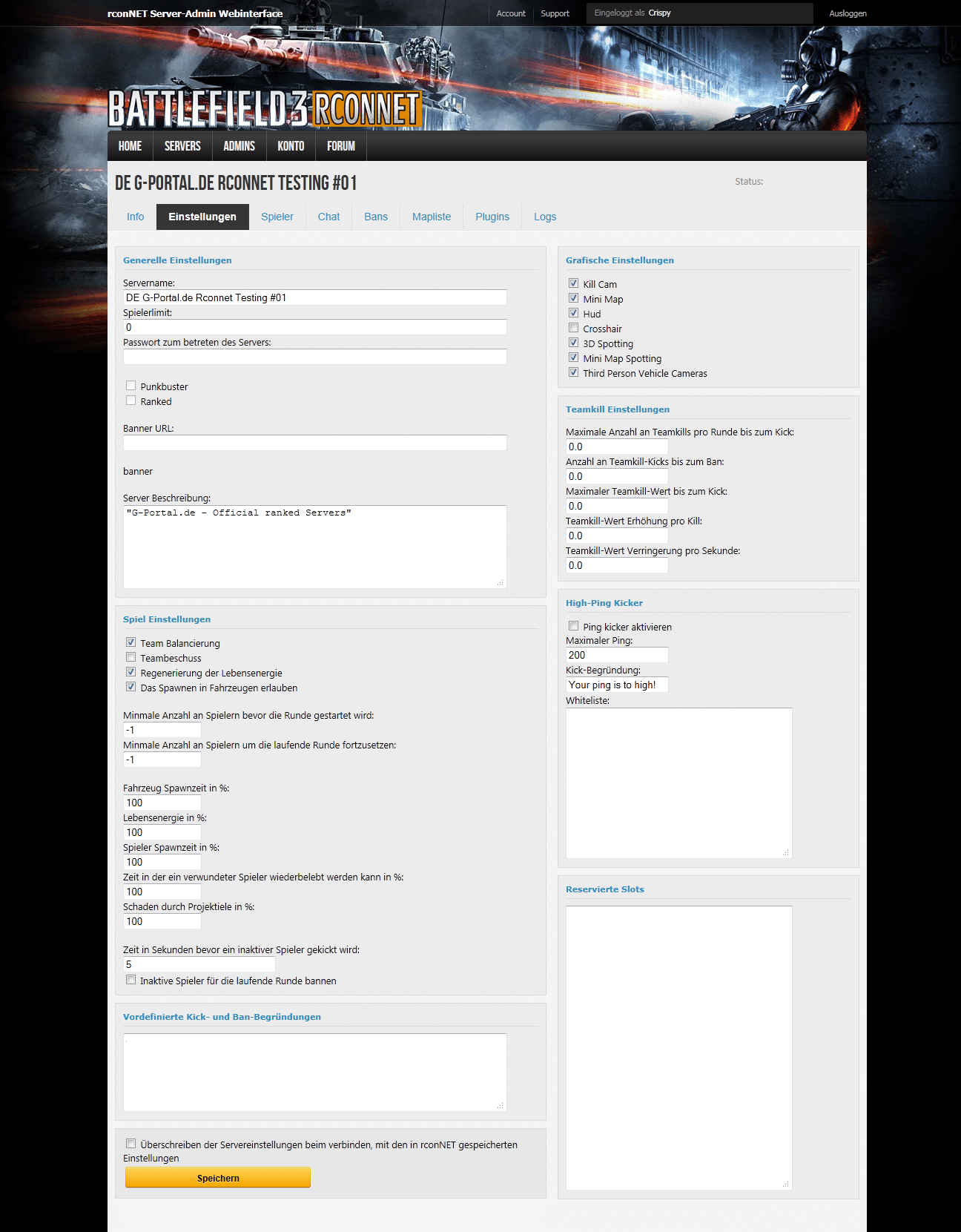The height and width of the screenshot is (1232, 961).
Task: Open the Mapliste tab
Action: (x=431, y=217)
